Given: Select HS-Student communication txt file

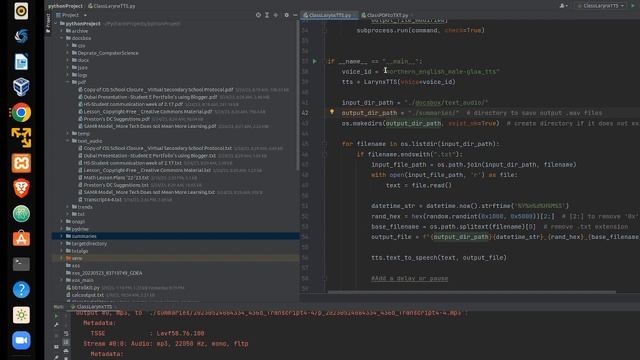Looking at the screenshot, I should [133, 163].
